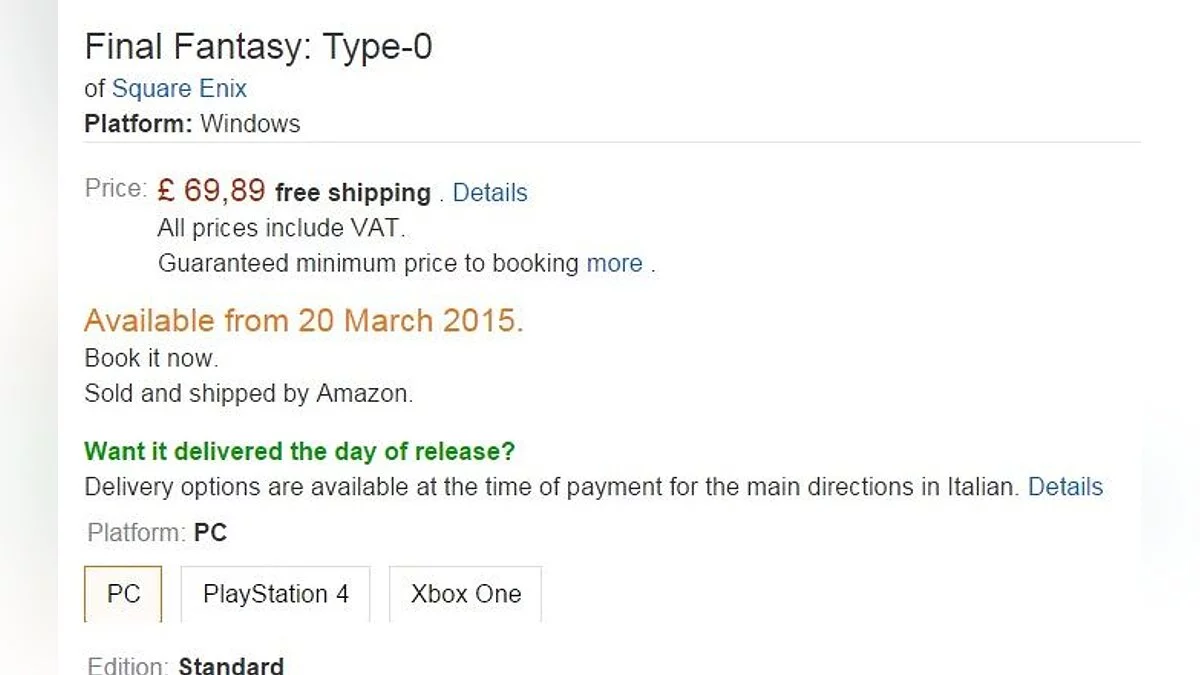Viewport: 1200px width, 675px height.
Task: Click 'Want it delivered the day of release?' heading
Action: pyautogui.click(x=299, y=451)
